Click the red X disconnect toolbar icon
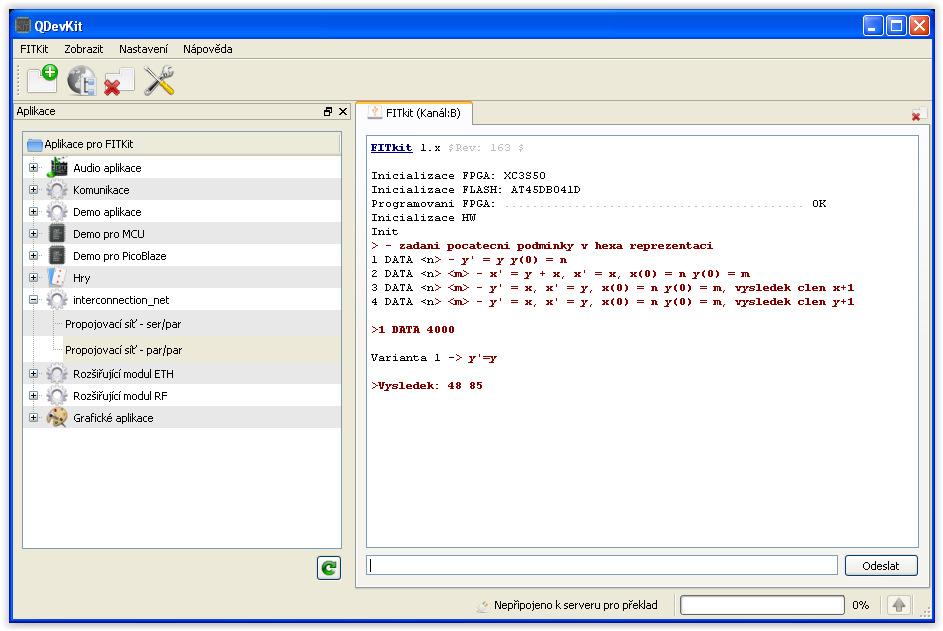Image resolution: width=943 pixels, height=631 pixels. [x=119, y=81]
